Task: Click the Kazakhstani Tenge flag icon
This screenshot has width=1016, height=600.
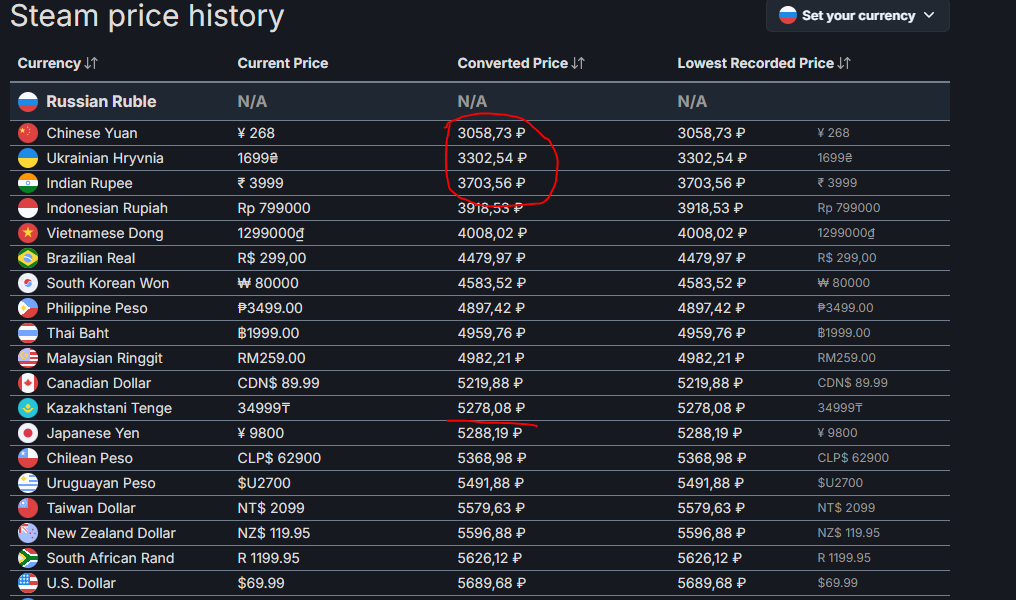Action: [28, 408]
